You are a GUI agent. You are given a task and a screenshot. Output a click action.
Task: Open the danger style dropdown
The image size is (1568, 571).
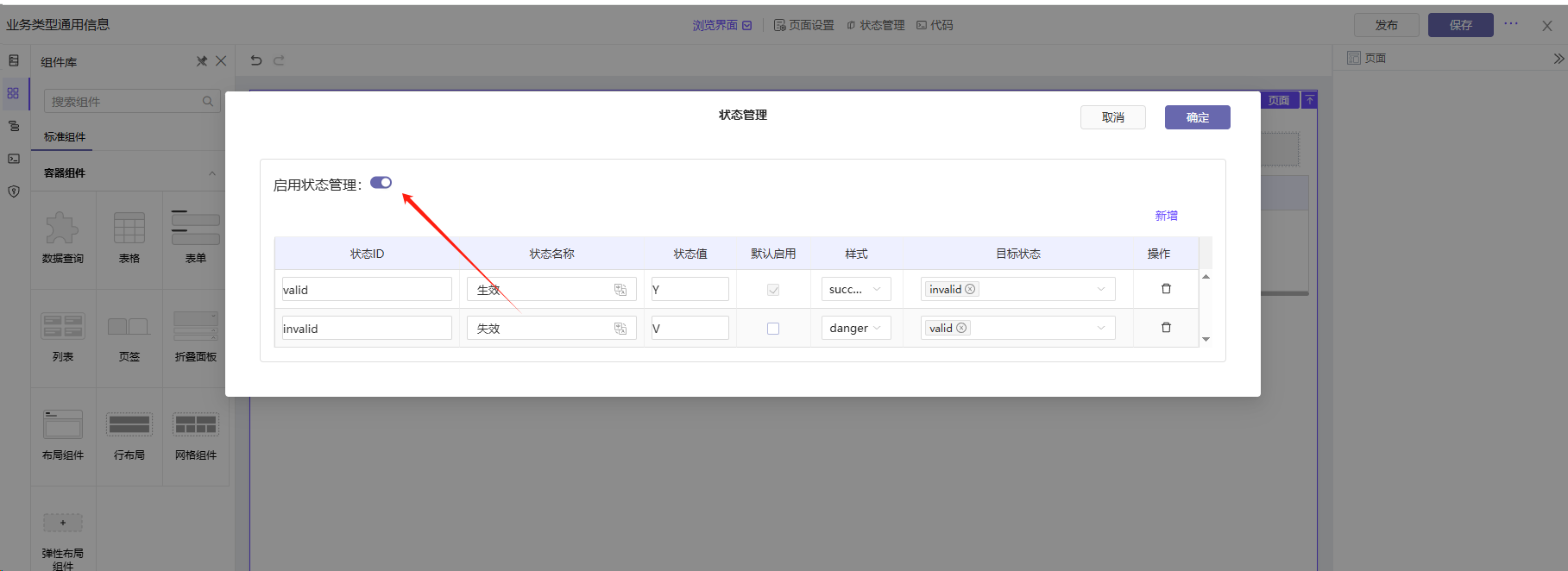pos(855,329)
